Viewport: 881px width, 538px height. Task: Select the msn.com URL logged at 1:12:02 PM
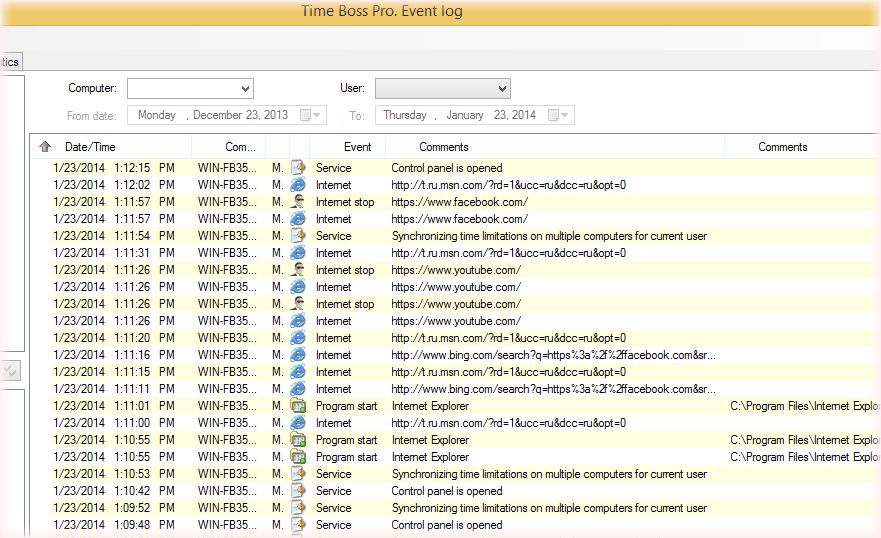click(x=508, y=185)
